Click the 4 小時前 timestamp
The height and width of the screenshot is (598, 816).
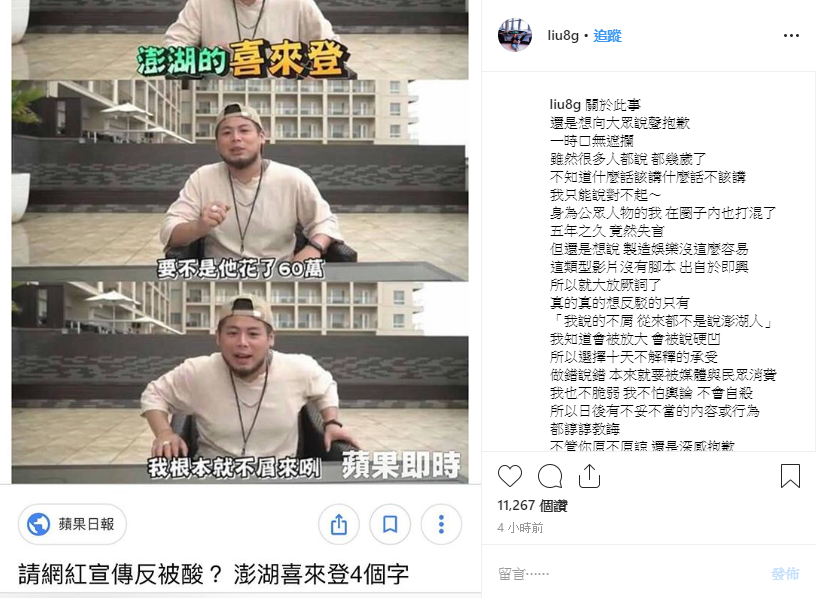(520, 528)
